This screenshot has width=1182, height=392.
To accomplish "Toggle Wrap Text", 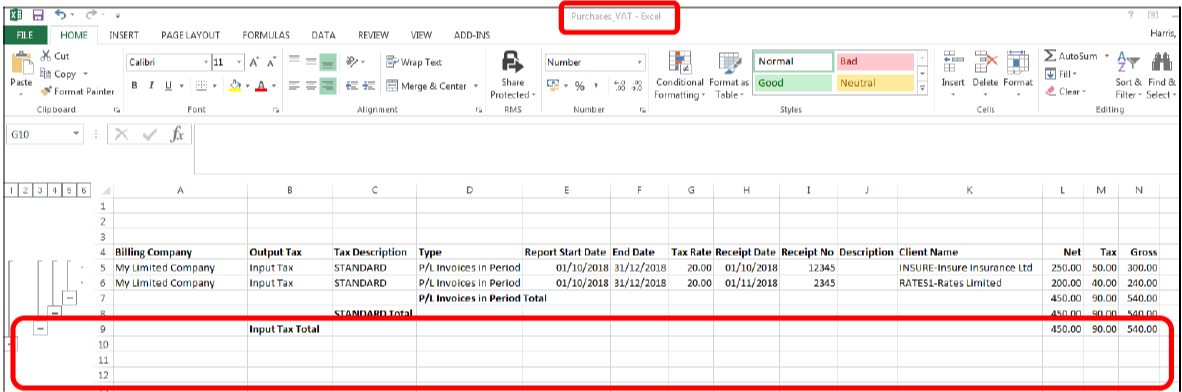I will [x=413, y=63].
